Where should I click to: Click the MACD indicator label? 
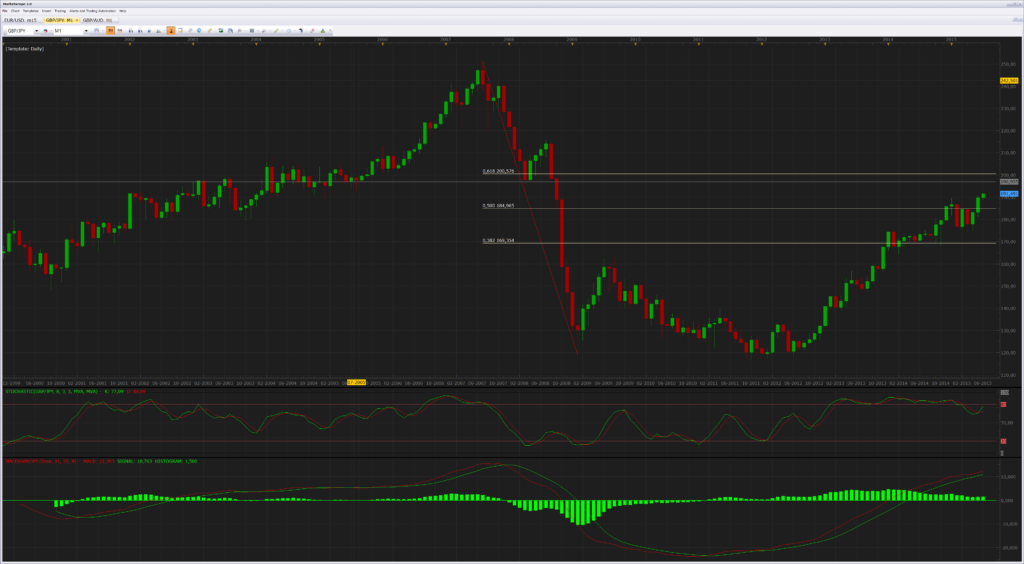pyautogui.click(x=101, y=461)
